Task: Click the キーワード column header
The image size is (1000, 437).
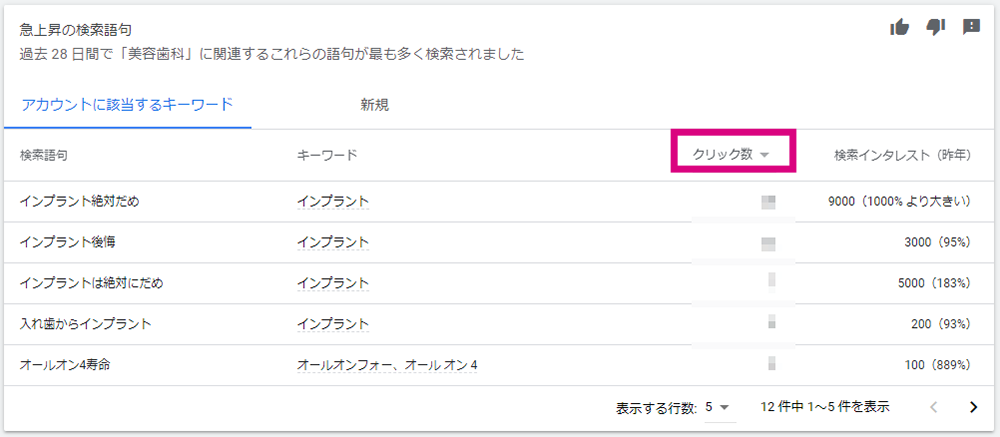Action: click(x=327, y=155)
